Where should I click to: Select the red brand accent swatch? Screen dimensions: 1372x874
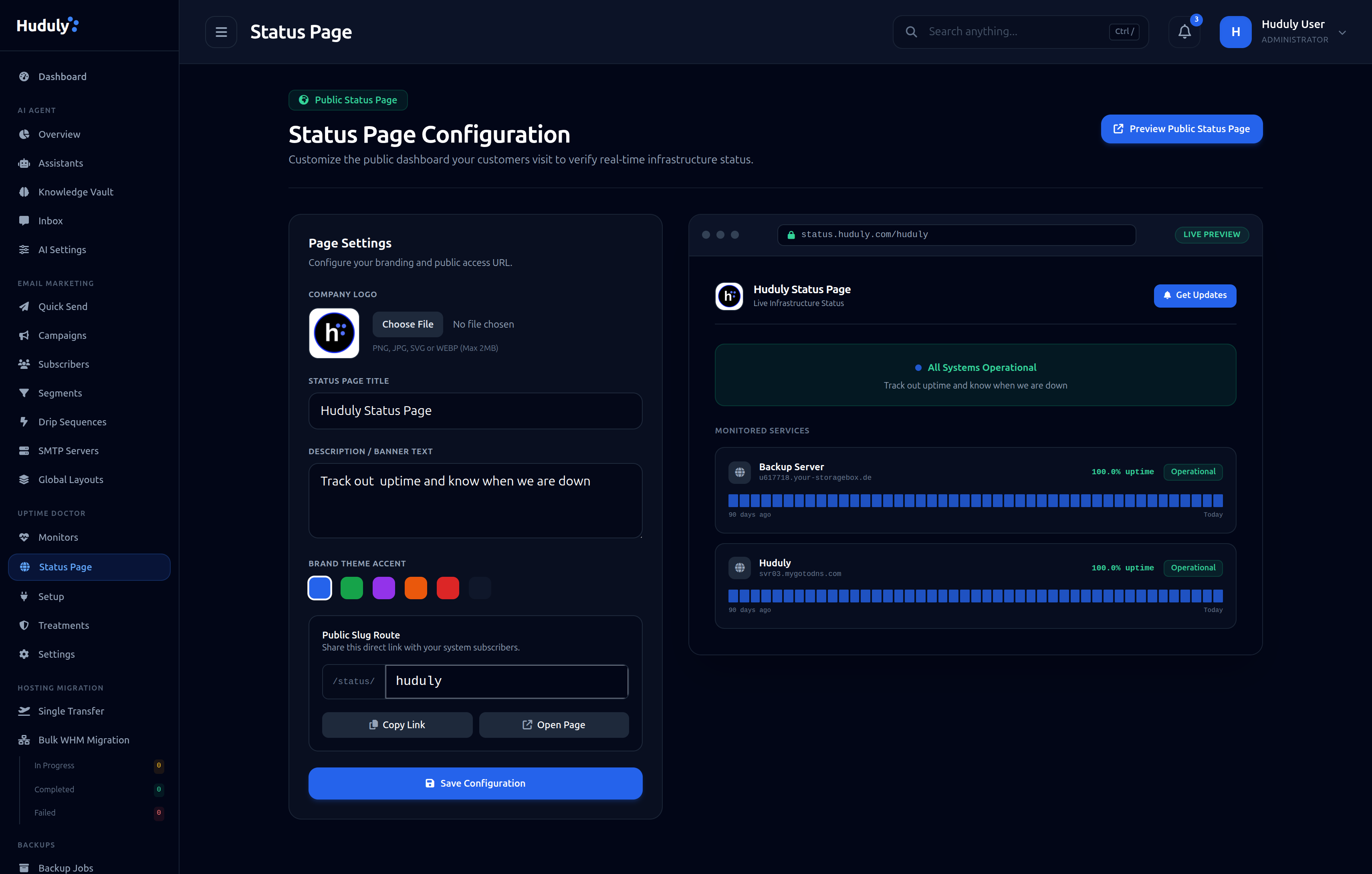(x=448, y=588)
